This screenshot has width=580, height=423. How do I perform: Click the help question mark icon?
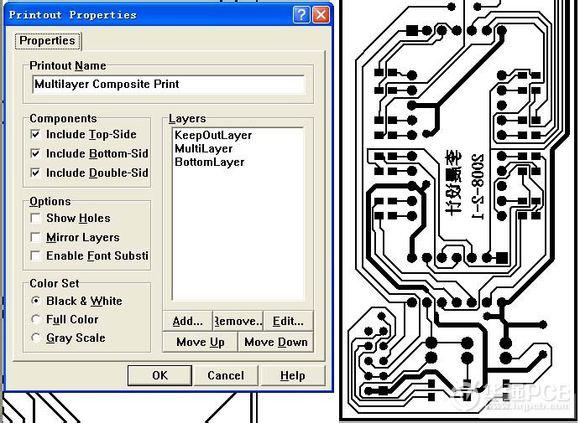coord(301,15)
